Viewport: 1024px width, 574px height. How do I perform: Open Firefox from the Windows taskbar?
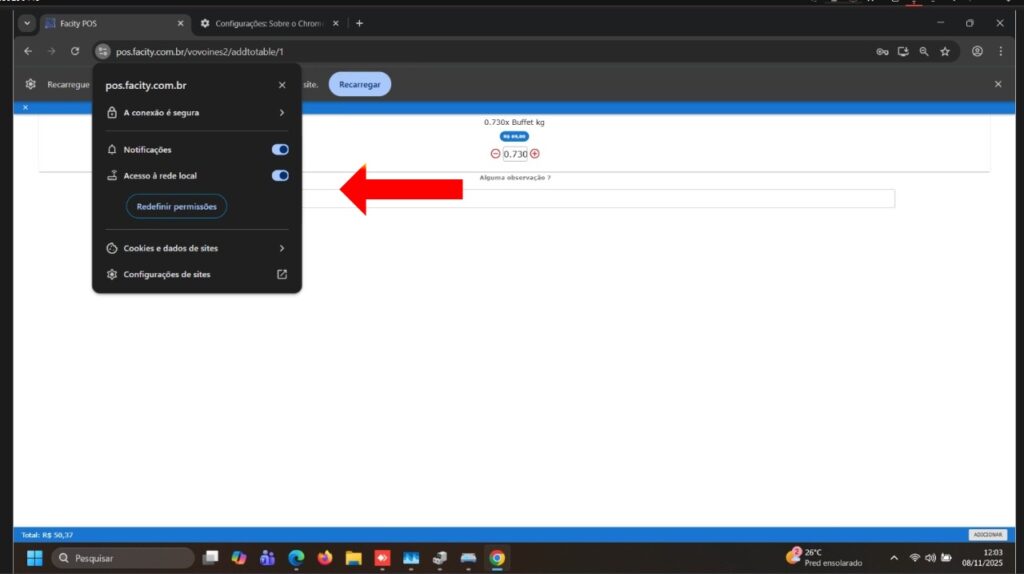coord(325,558)
